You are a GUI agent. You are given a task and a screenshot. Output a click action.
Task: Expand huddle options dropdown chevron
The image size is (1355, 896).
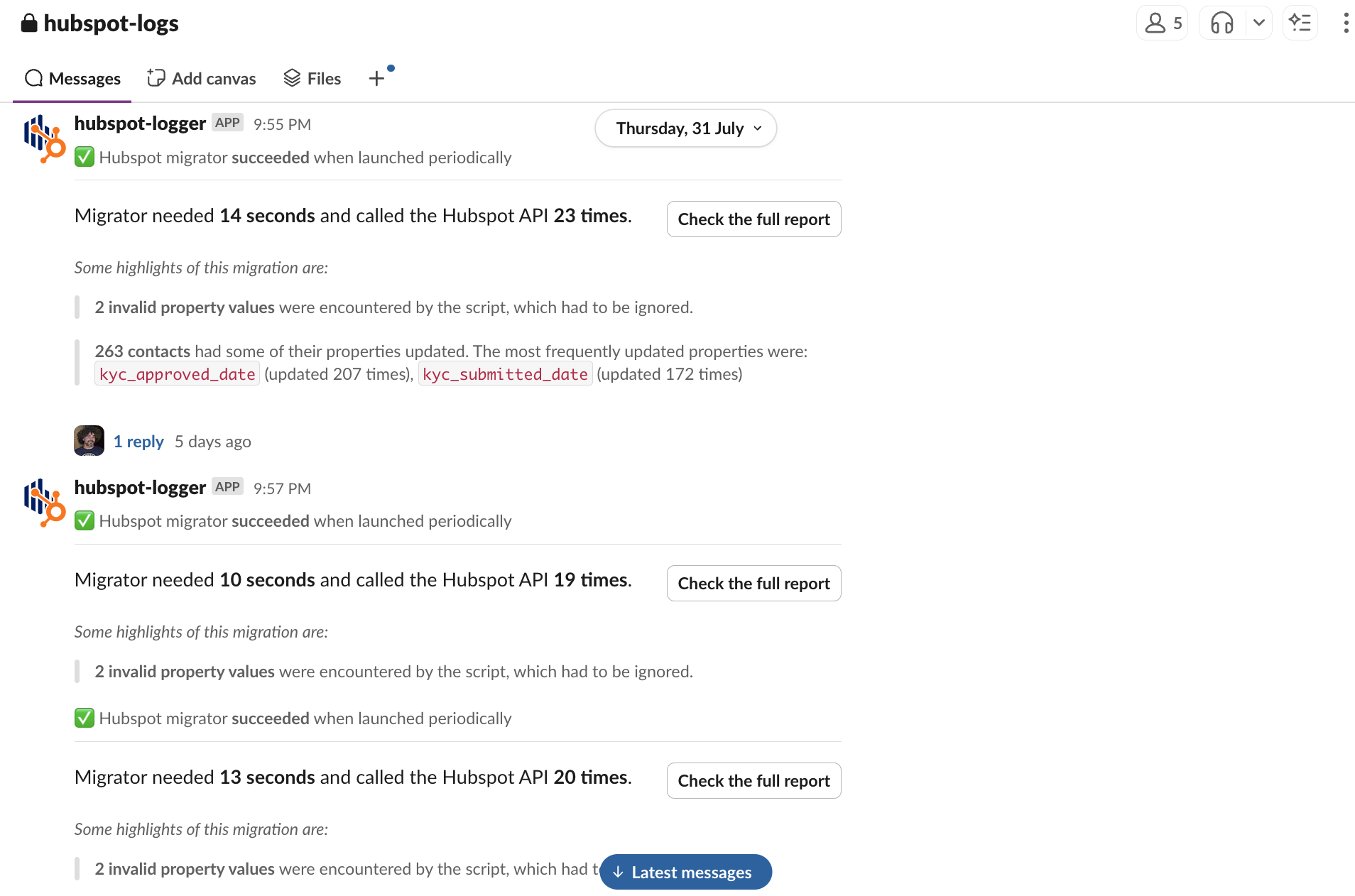click(x=1258, y=23)
